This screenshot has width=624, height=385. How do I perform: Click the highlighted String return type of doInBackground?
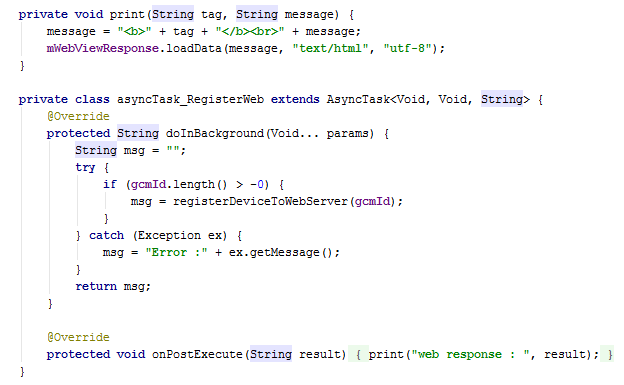138,133
